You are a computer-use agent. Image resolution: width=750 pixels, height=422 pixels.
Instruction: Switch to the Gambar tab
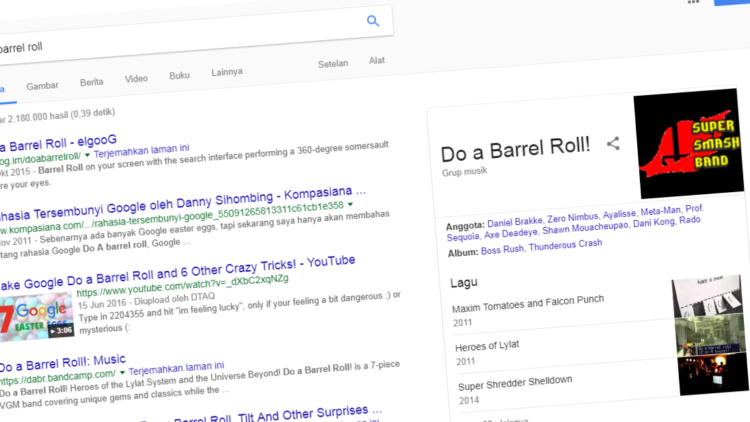(x=42, y=86)
